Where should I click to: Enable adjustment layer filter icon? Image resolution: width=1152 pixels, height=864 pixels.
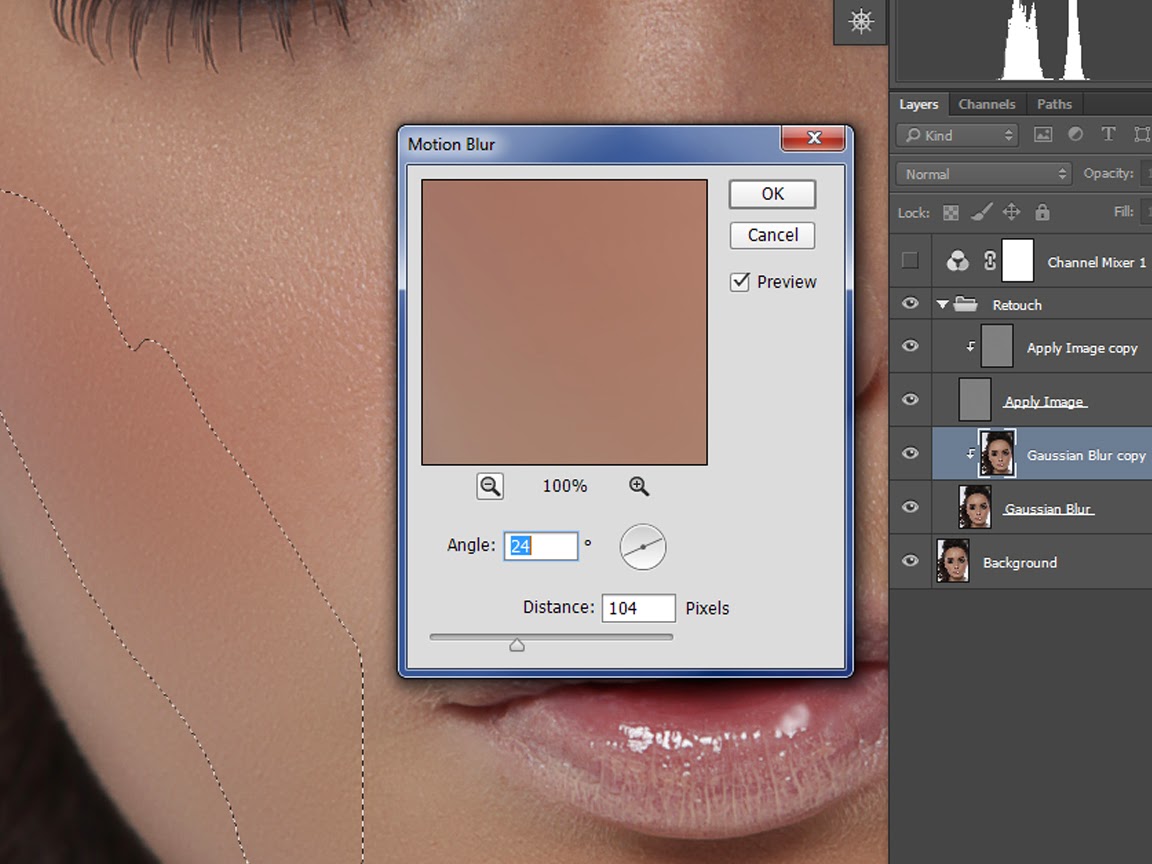pyautogui.click(x=1076, y=134)
